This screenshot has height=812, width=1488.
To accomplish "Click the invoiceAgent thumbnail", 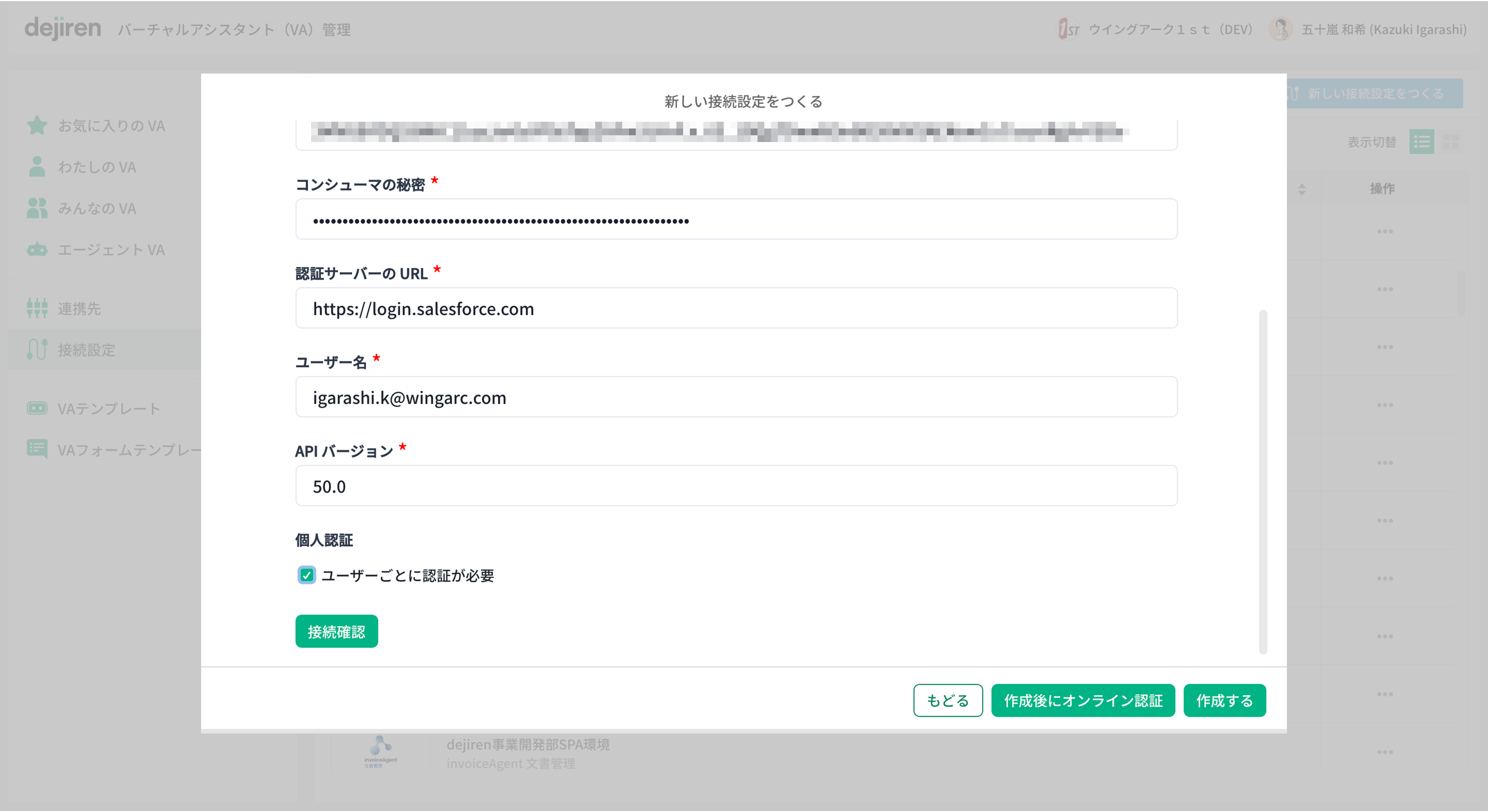I will pos(381,751).
